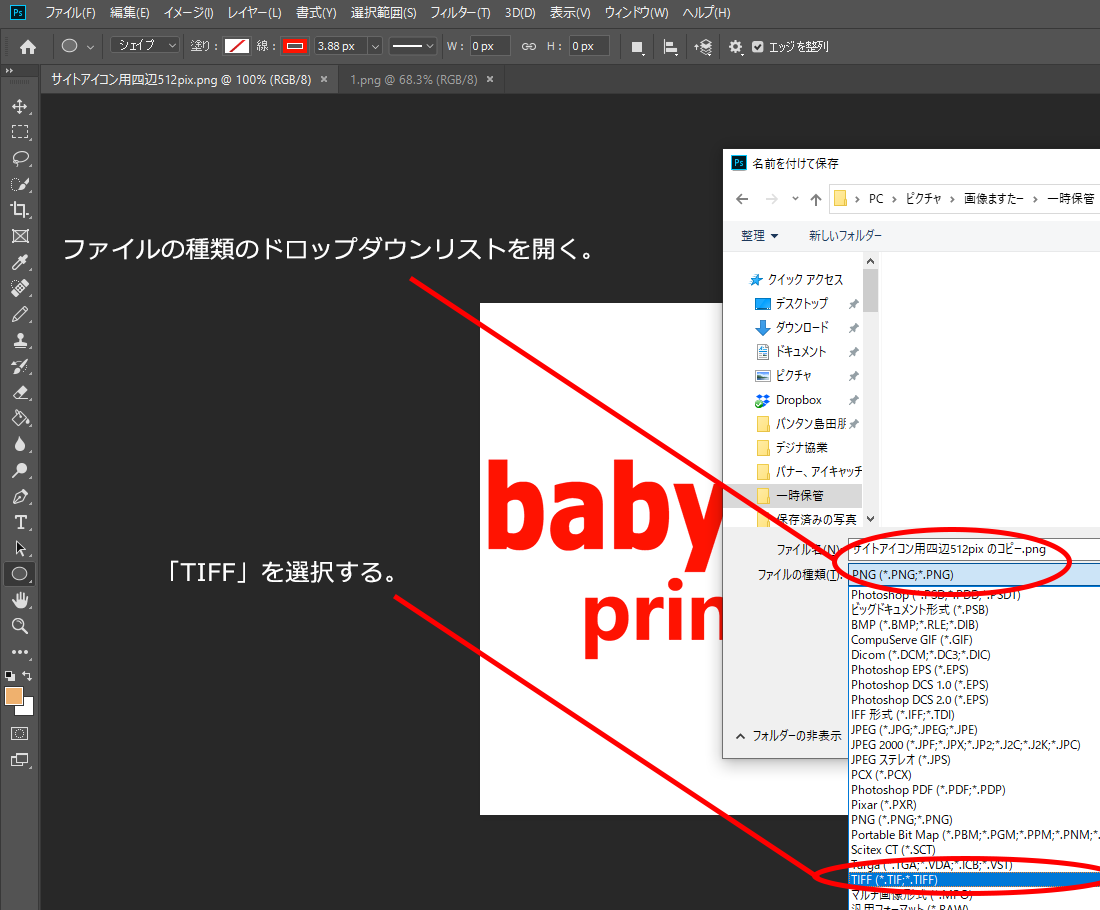
Task: Switch to the Hand tool
Action: (x=19, y=600)
